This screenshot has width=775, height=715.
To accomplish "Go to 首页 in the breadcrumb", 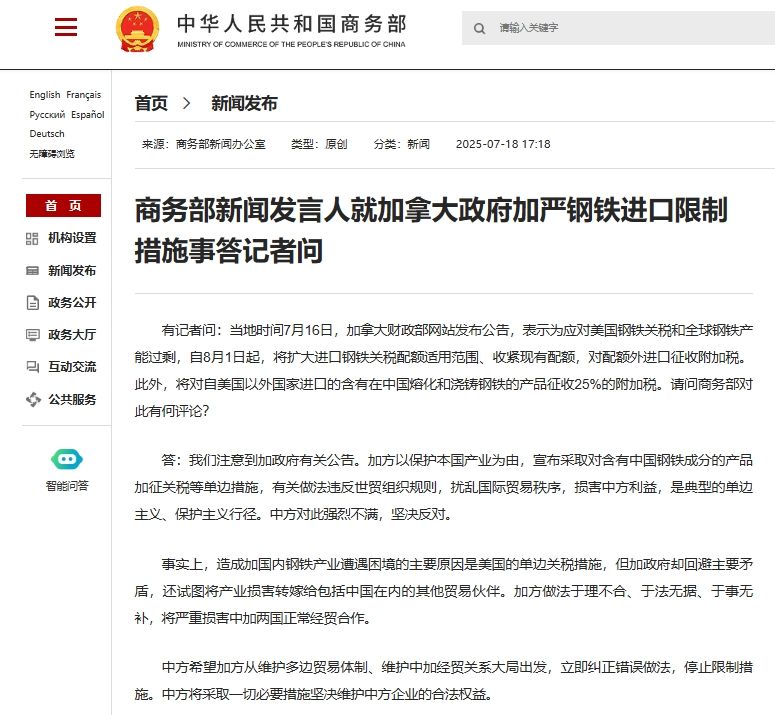I will pyautogui.click(x=151, y=103).
